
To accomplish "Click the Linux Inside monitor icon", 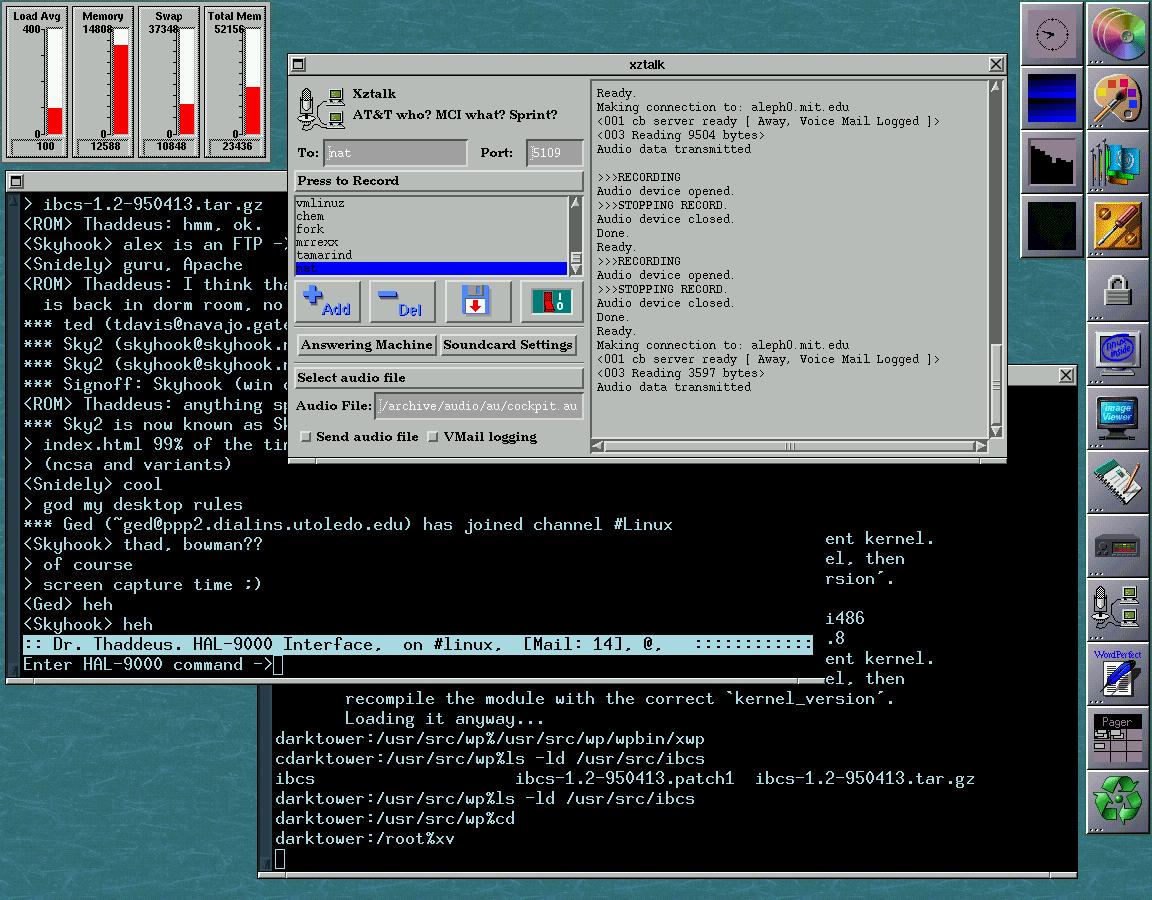I will 1116,354.
